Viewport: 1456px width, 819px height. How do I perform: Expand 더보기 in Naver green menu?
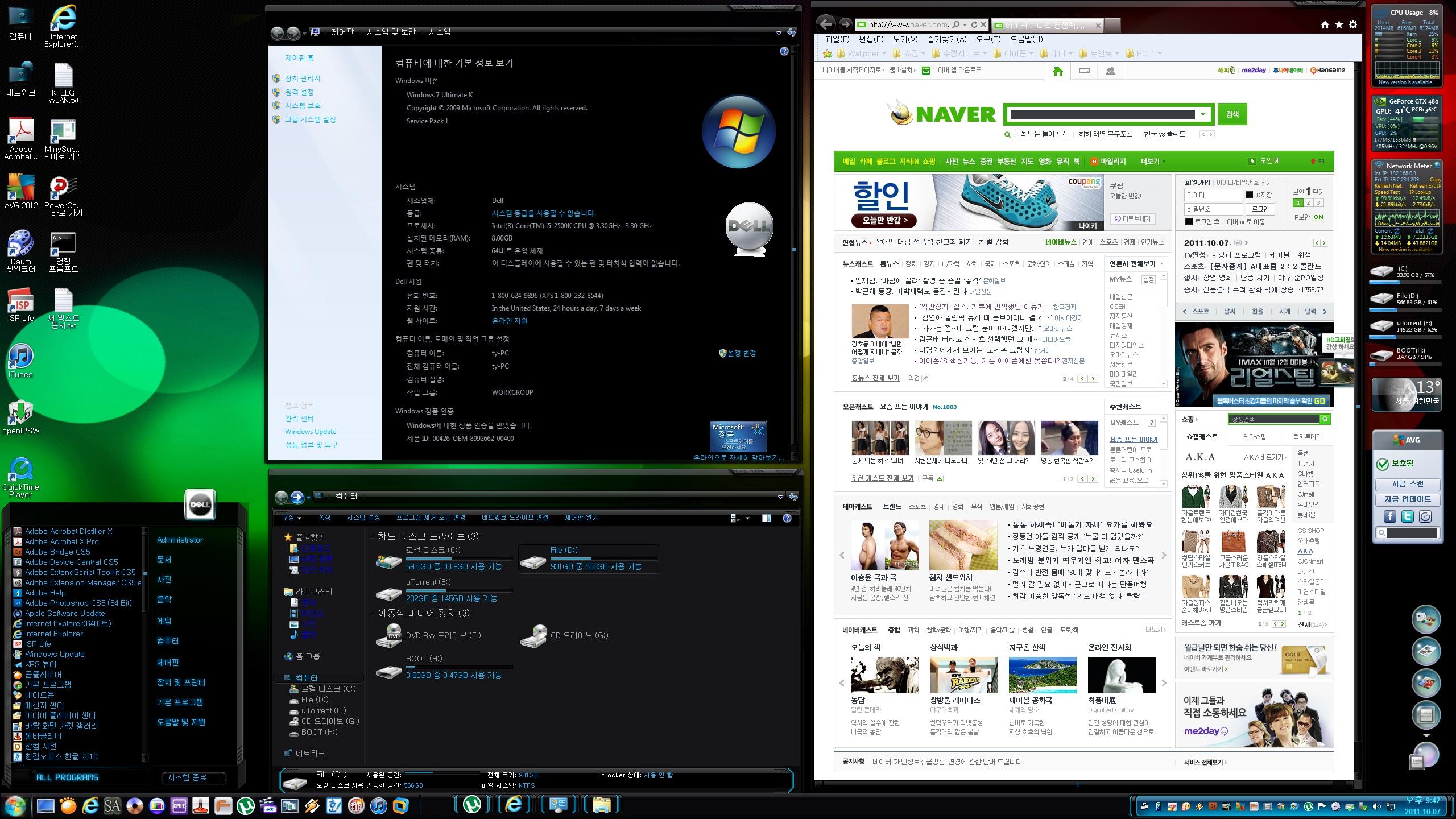coord(1152,162)
